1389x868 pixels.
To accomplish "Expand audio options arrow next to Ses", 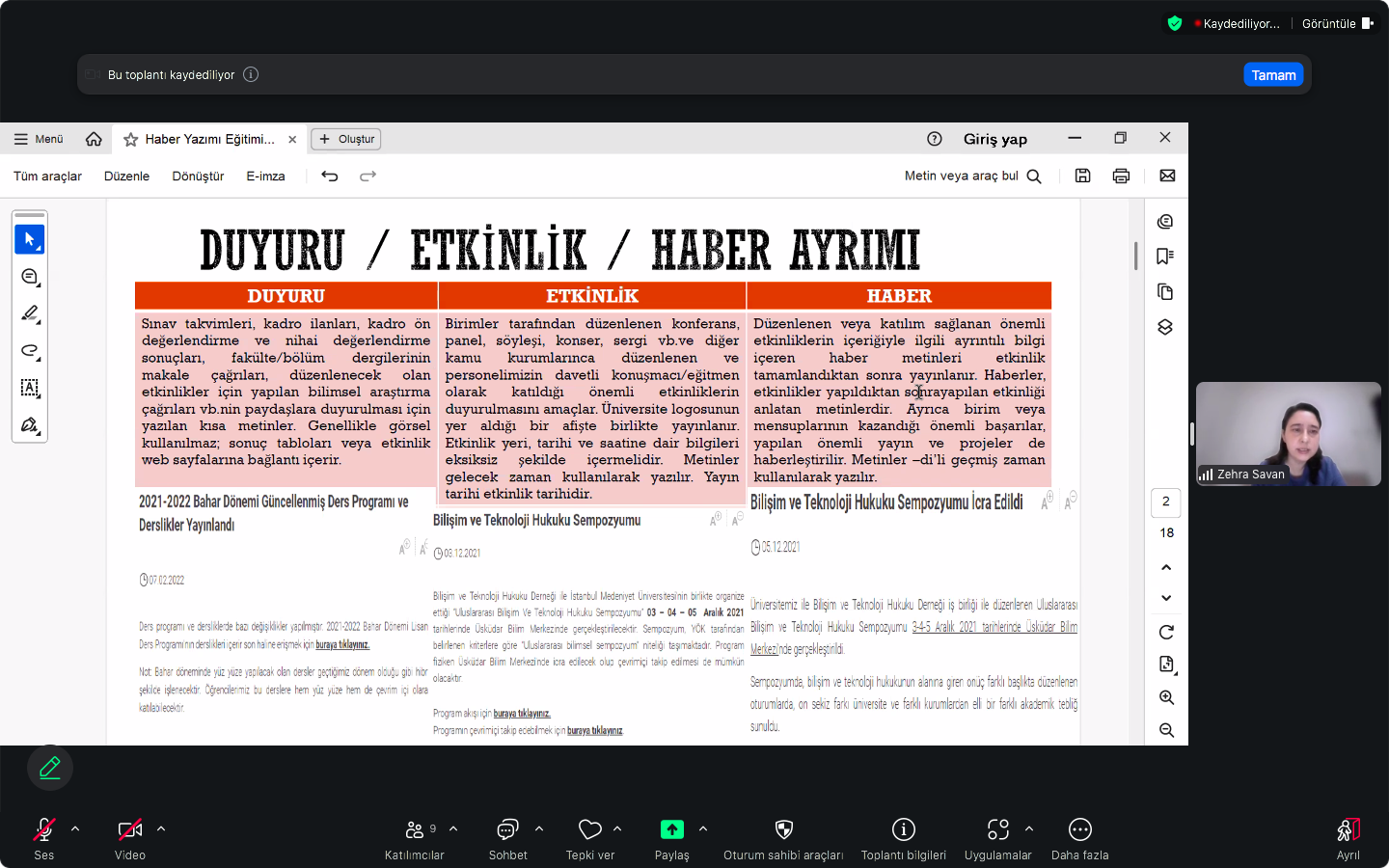I will (x=75, y=828).
